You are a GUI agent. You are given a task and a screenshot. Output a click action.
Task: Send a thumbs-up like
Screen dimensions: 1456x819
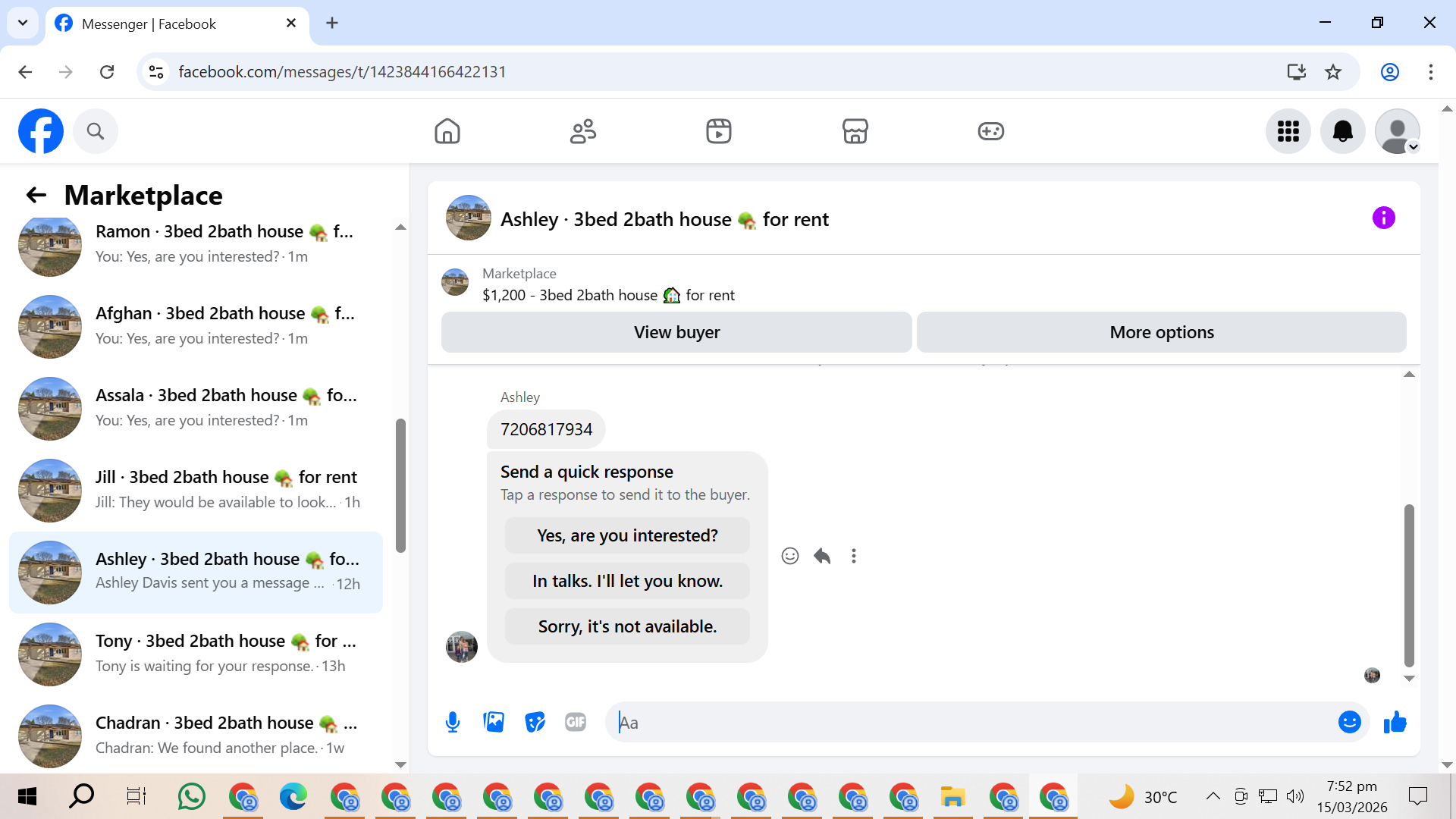coord(1395,723)
